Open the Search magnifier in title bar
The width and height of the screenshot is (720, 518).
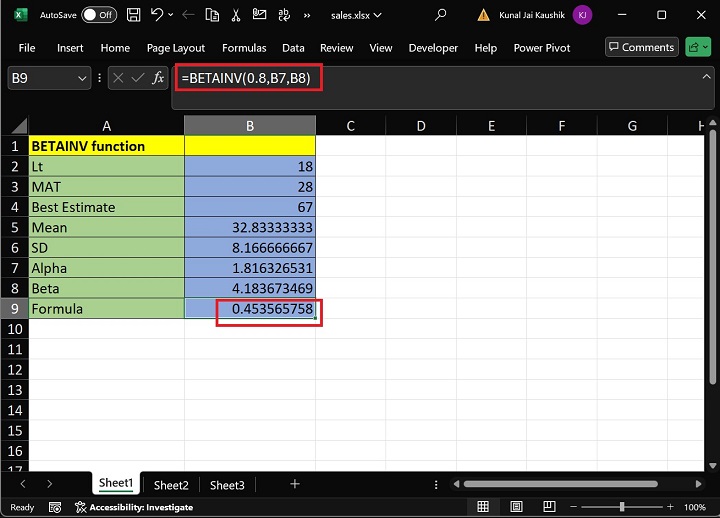pos(441,15)
